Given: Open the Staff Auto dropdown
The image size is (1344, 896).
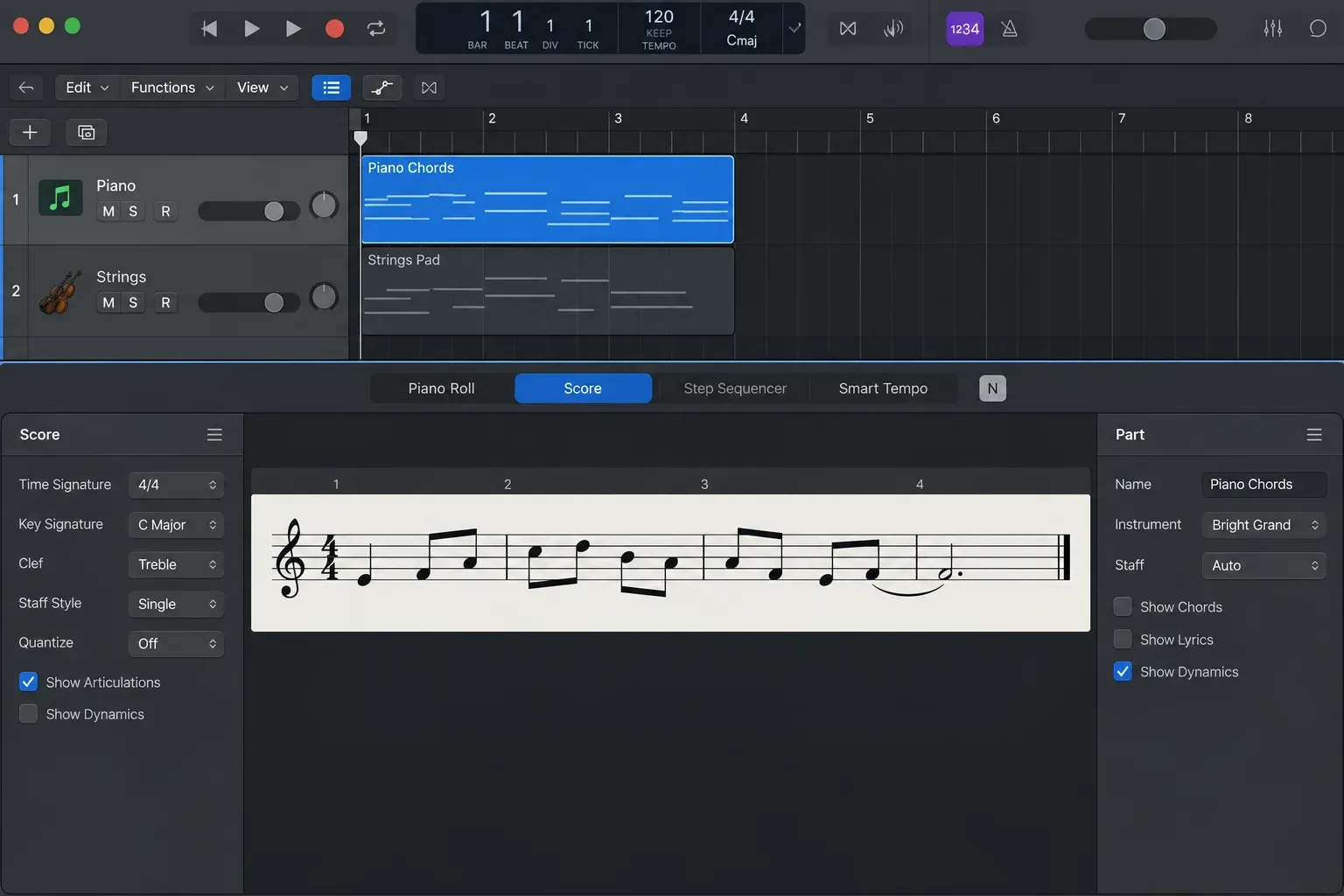Looking at the screenshot, I should [x=1264, y=565].
